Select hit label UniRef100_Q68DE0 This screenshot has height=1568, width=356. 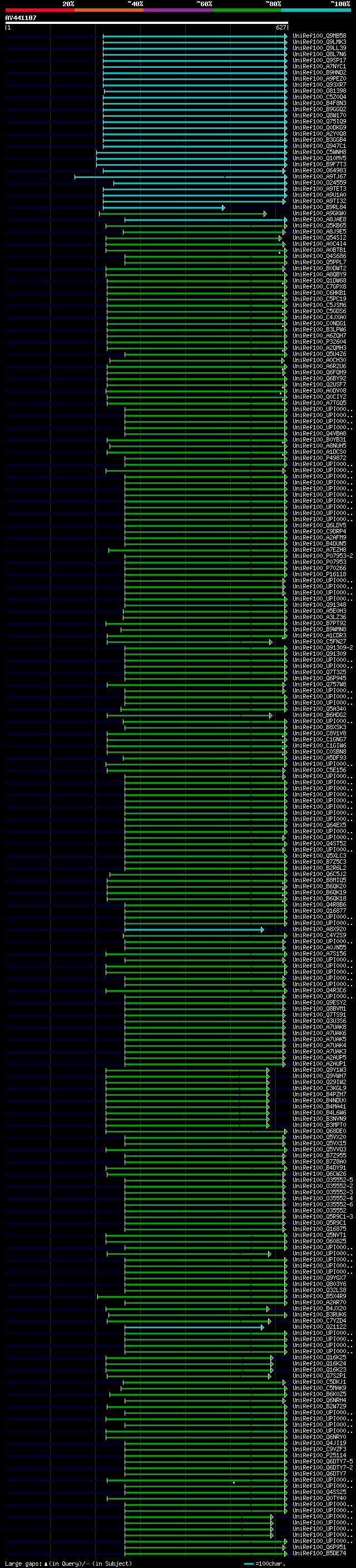click(319, 1131)
